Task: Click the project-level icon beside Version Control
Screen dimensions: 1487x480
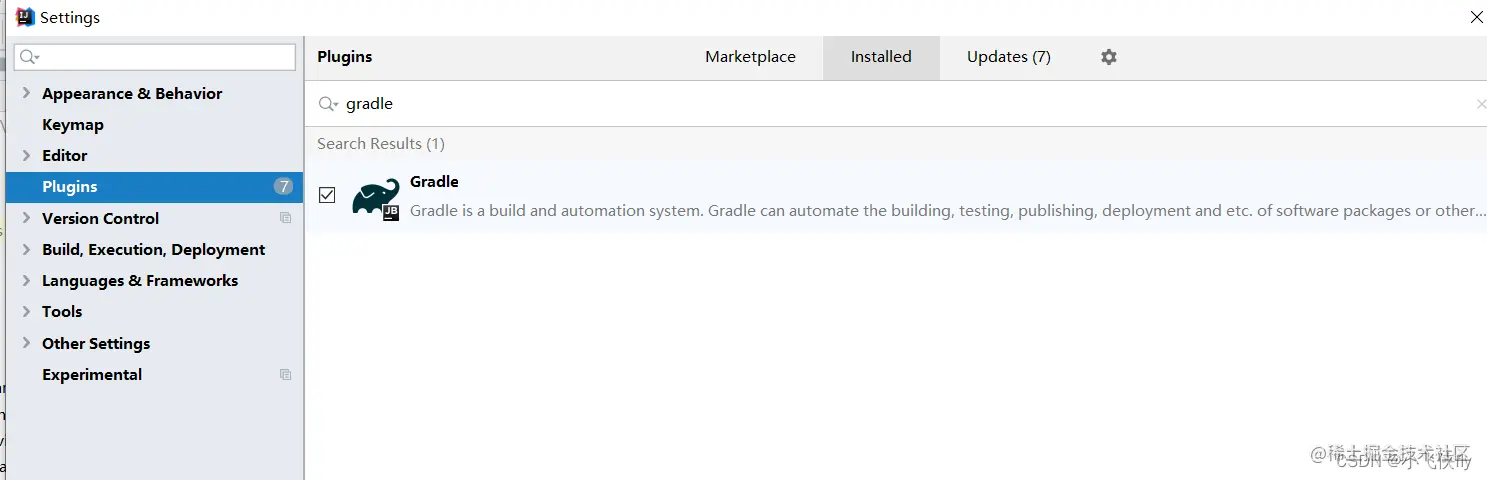Action: pyautogui.click(x=285, y=218)
